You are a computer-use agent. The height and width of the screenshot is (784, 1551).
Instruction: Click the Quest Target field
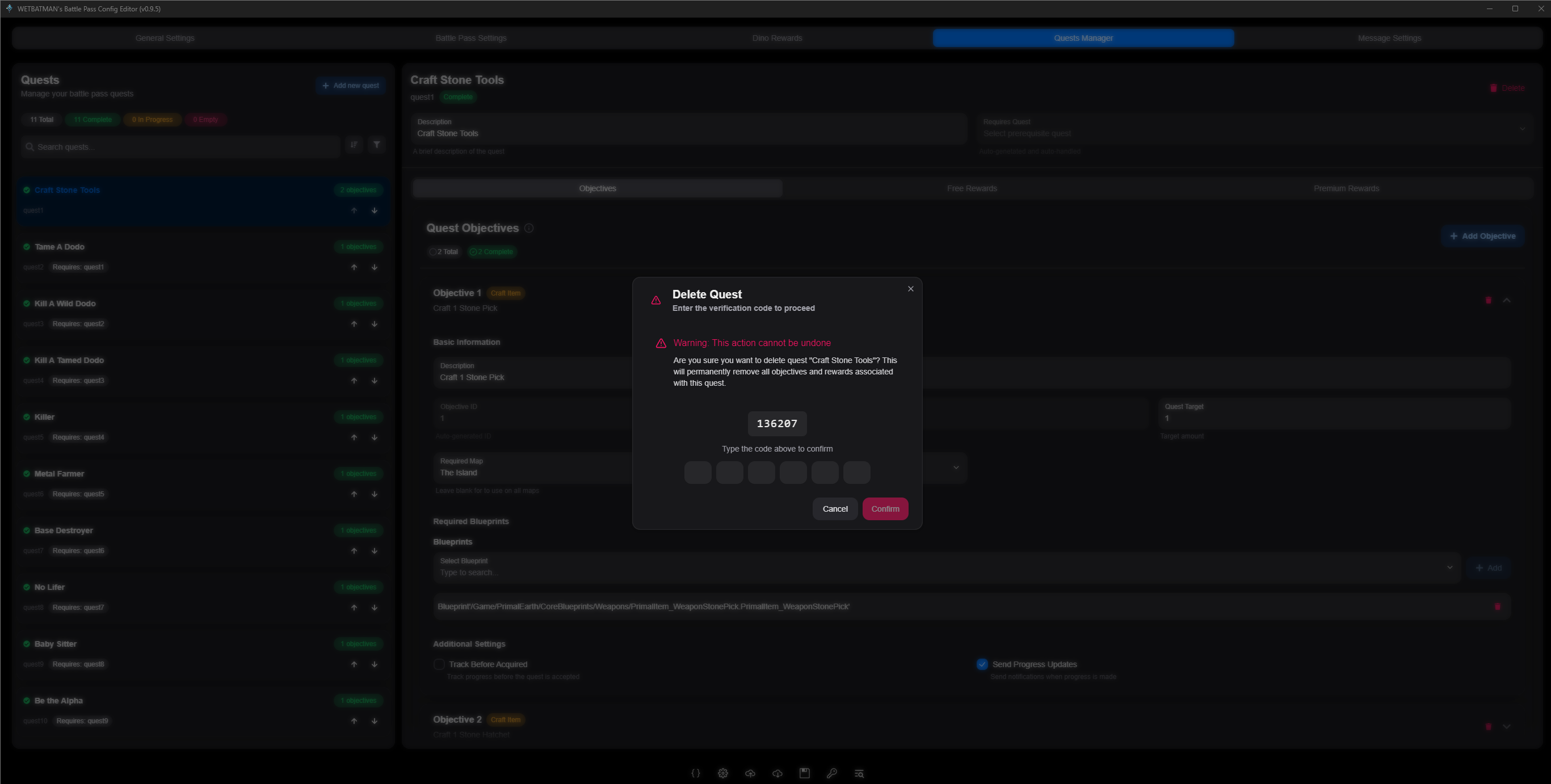[1334, 414]
